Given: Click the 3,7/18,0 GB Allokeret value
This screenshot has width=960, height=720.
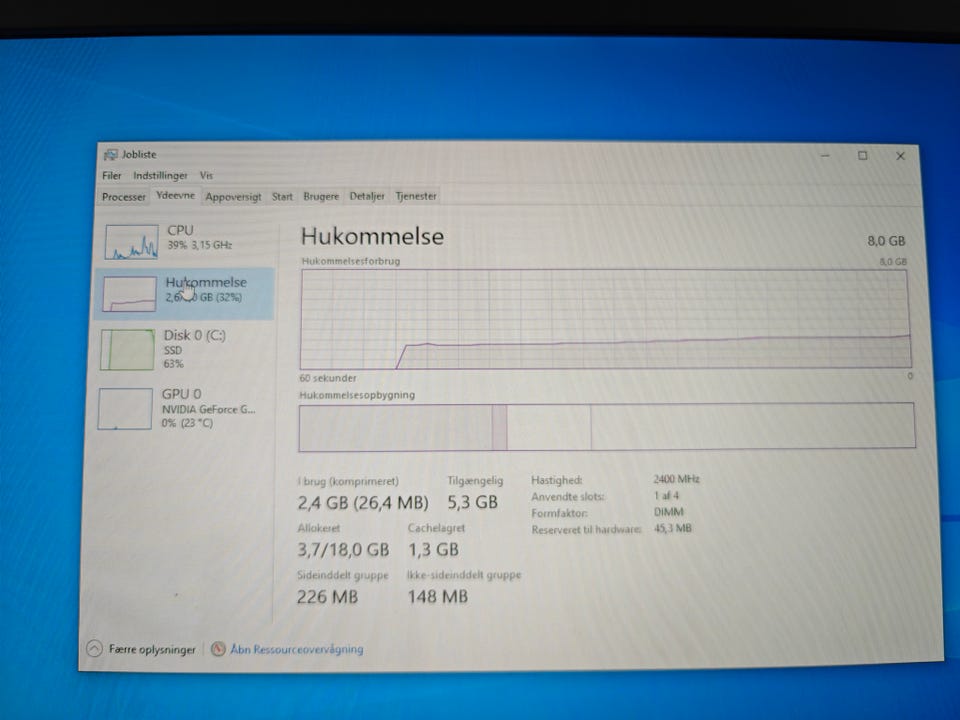Looking at the screenshot, I should 343,549.
